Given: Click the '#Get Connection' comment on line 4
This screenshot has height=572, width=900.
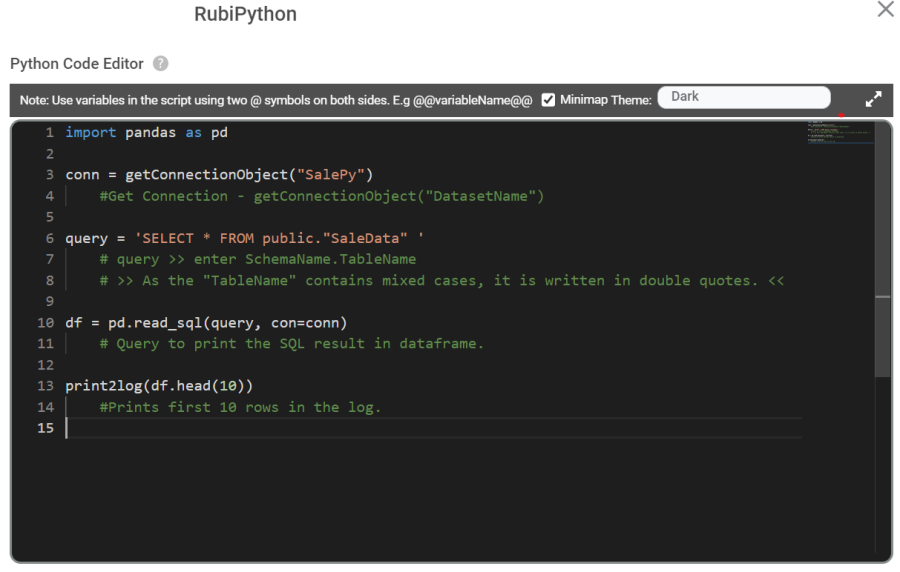Looking at the screenshot, I should [x=321, y=196].
